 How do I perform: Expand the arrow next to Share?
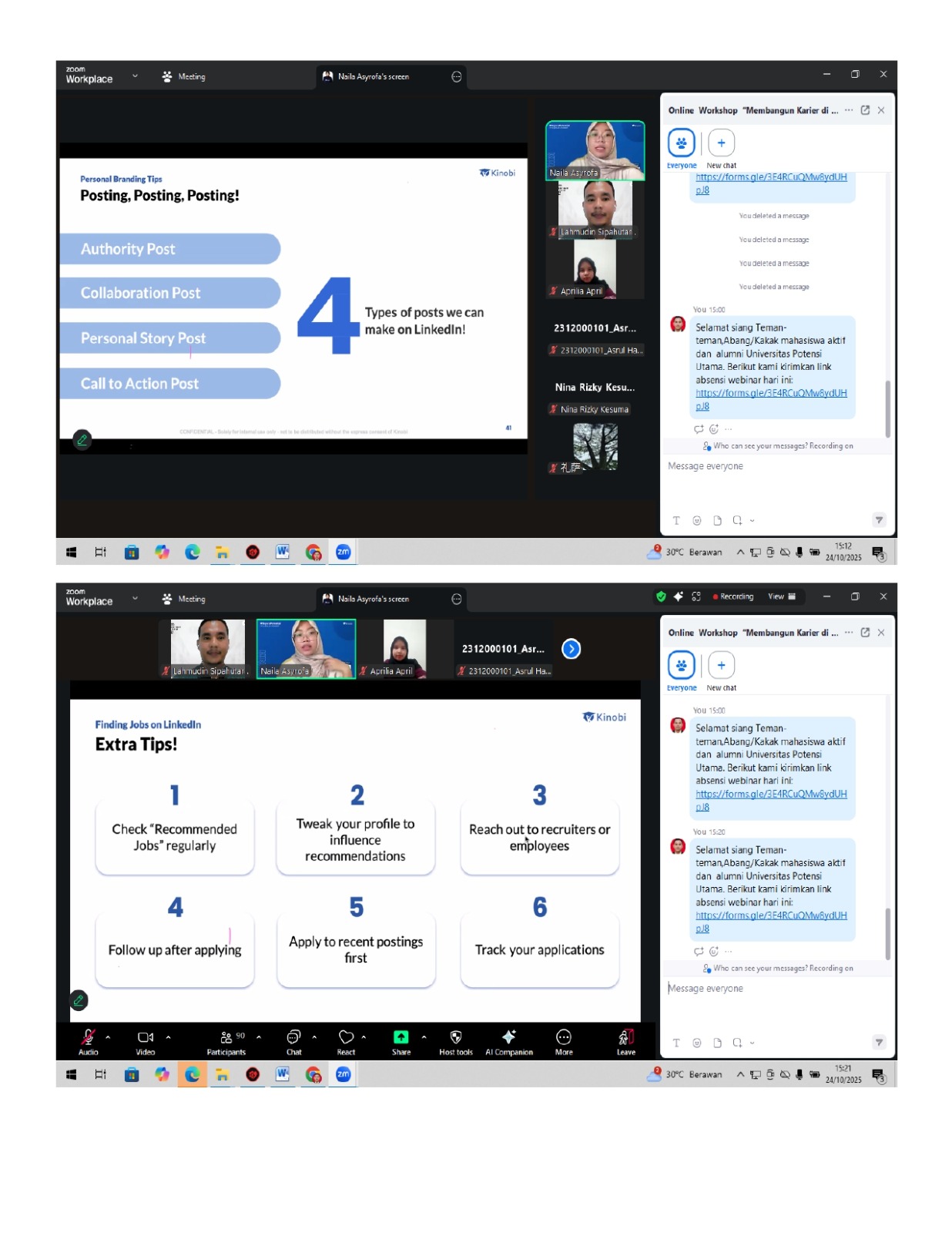pos(424,1037)
